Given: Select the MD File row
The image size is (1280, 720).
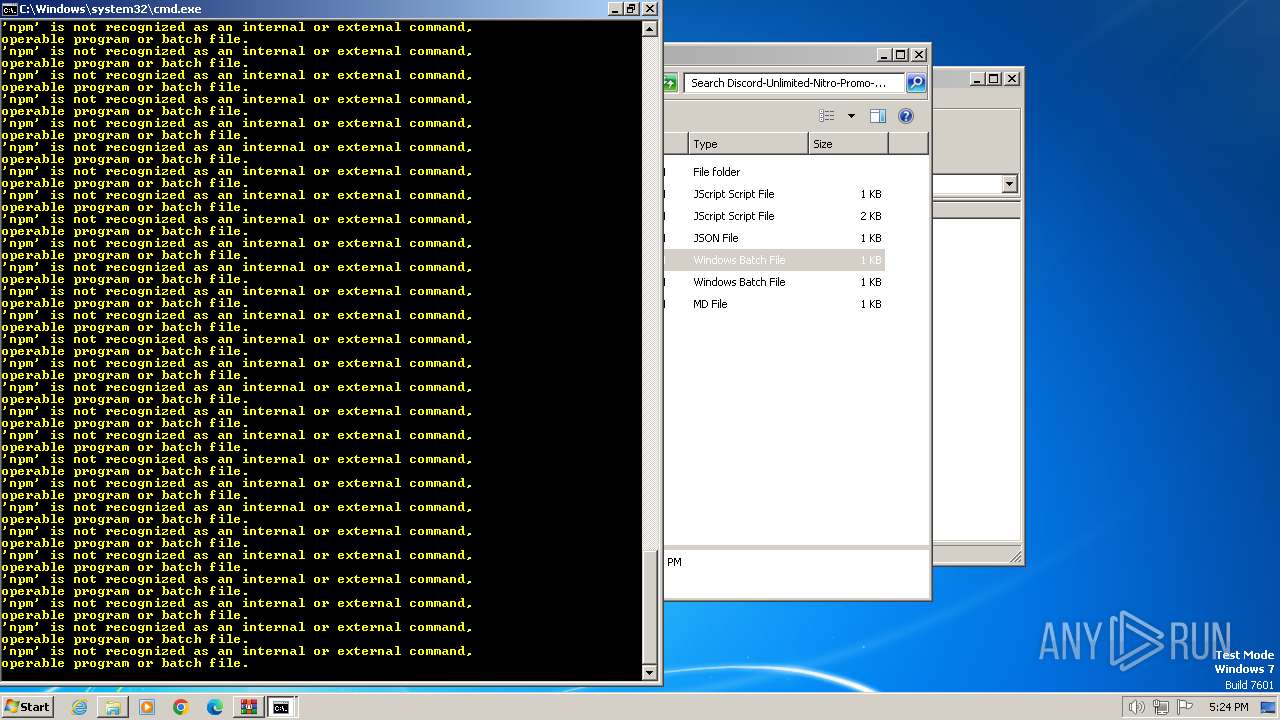Looking at the screenshot, I should (774, 304).
